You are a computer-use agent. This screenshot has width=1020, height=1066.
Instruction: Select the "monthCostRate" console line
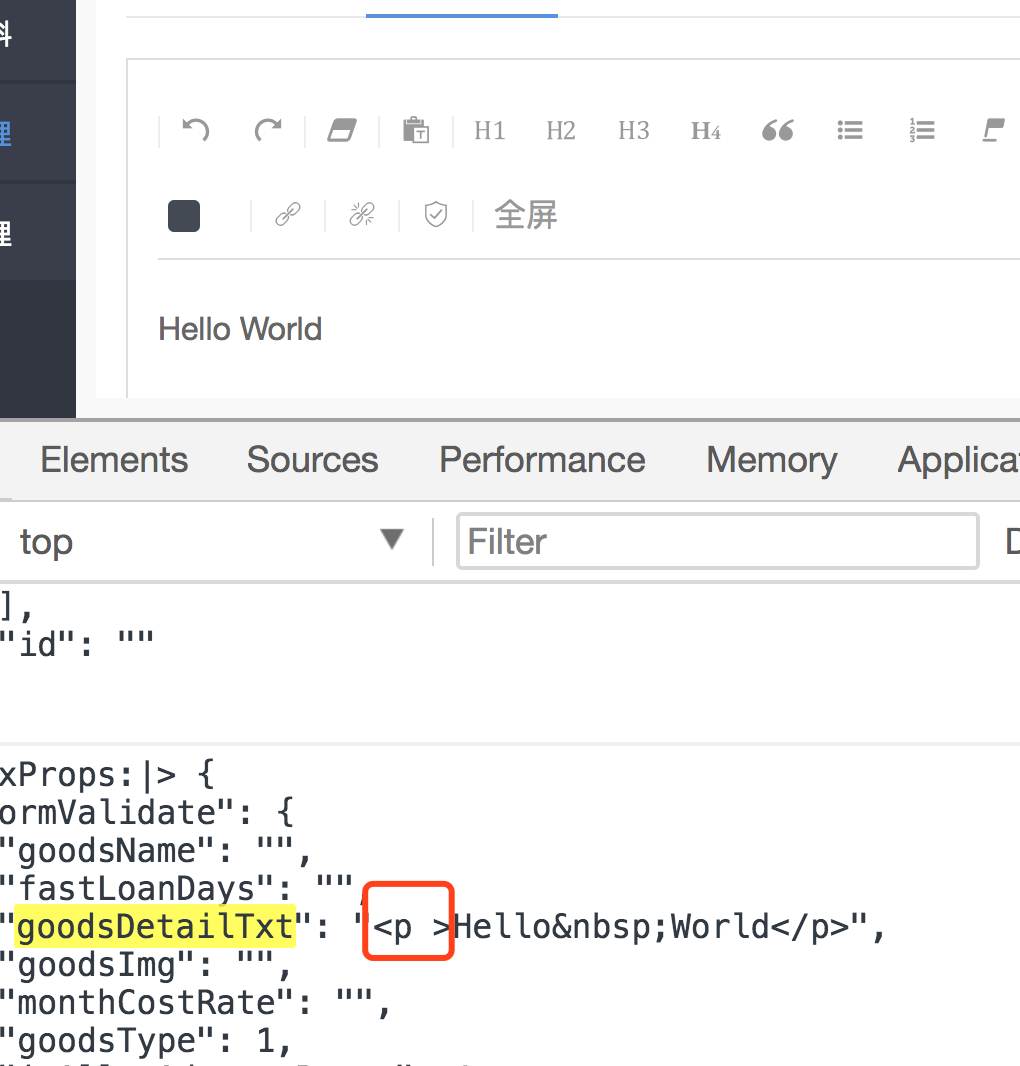click(x=195, y=1003)
